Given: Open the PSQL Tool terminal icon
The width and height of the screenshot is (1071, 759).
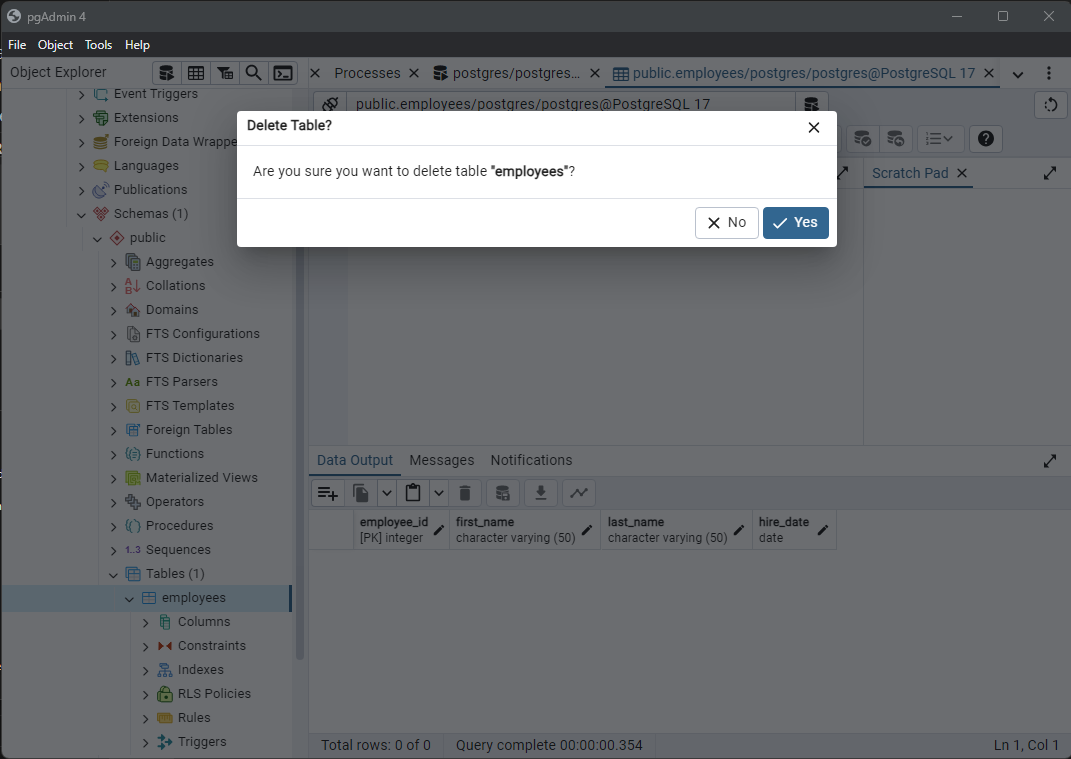Looking at the screenshot, I should [282, 72].
